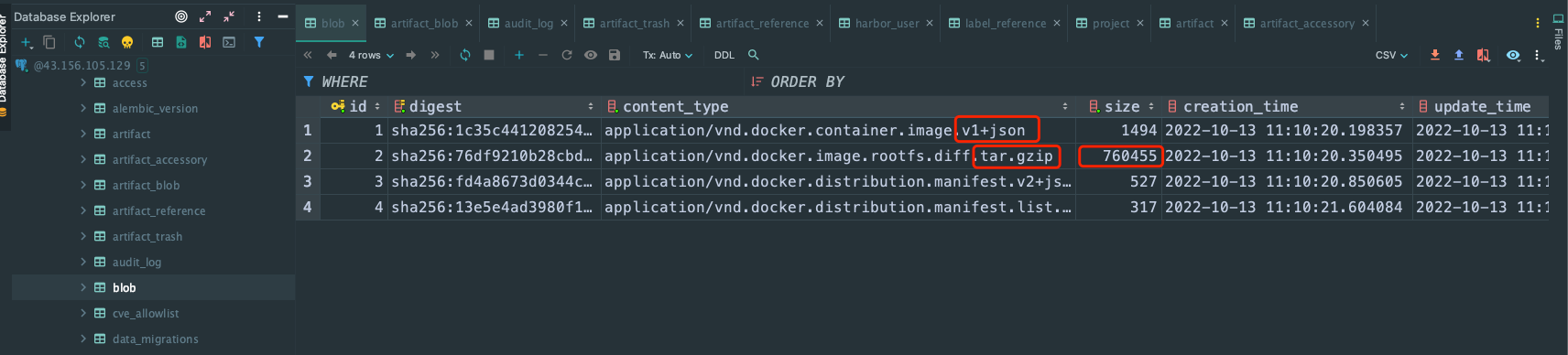Go to next page arrow
The image size is (1568, 355).
point(411,55)
